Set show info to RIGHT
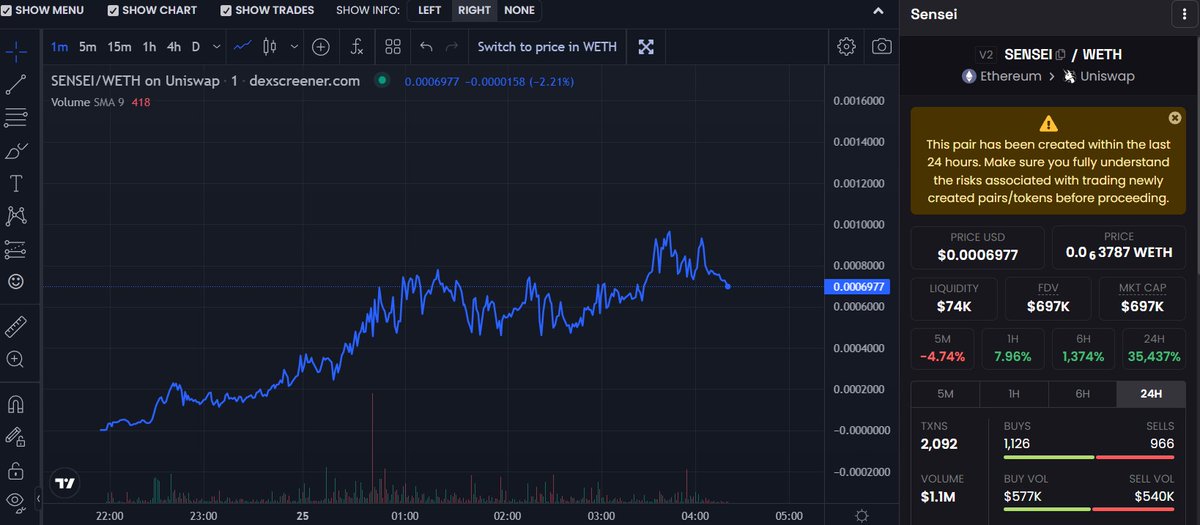 pyautogui.click(x=474, y=10)
